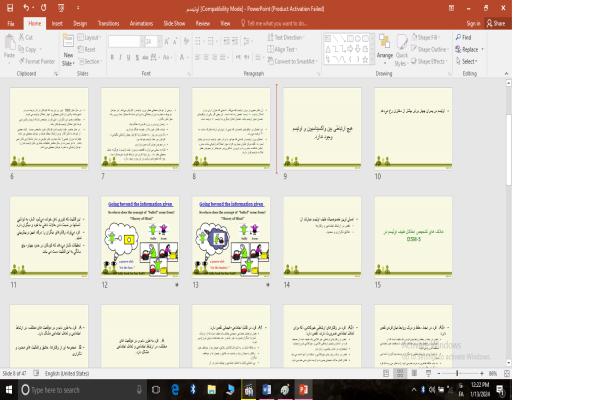This screenshot has height=400, width=600.
Task: Expand the Select dropdown in Editing group
Action: point(468,61)
